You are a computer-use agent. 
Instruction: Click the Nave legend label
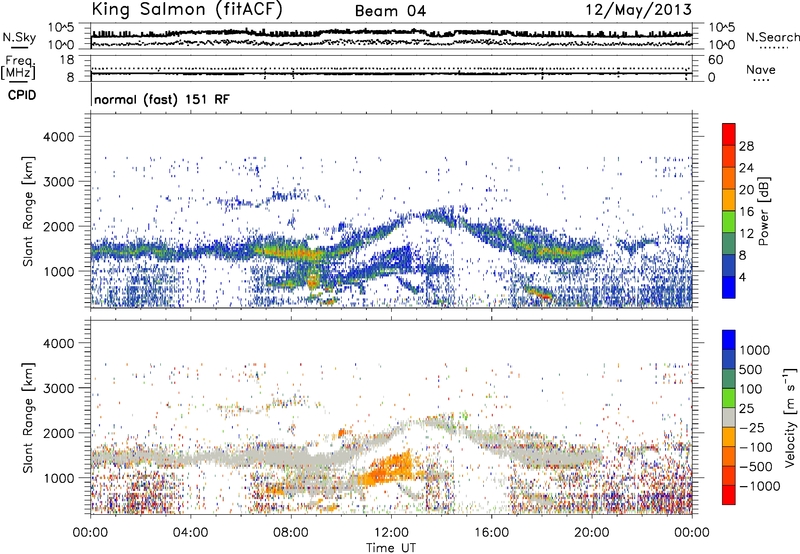[x=761, y=70]
